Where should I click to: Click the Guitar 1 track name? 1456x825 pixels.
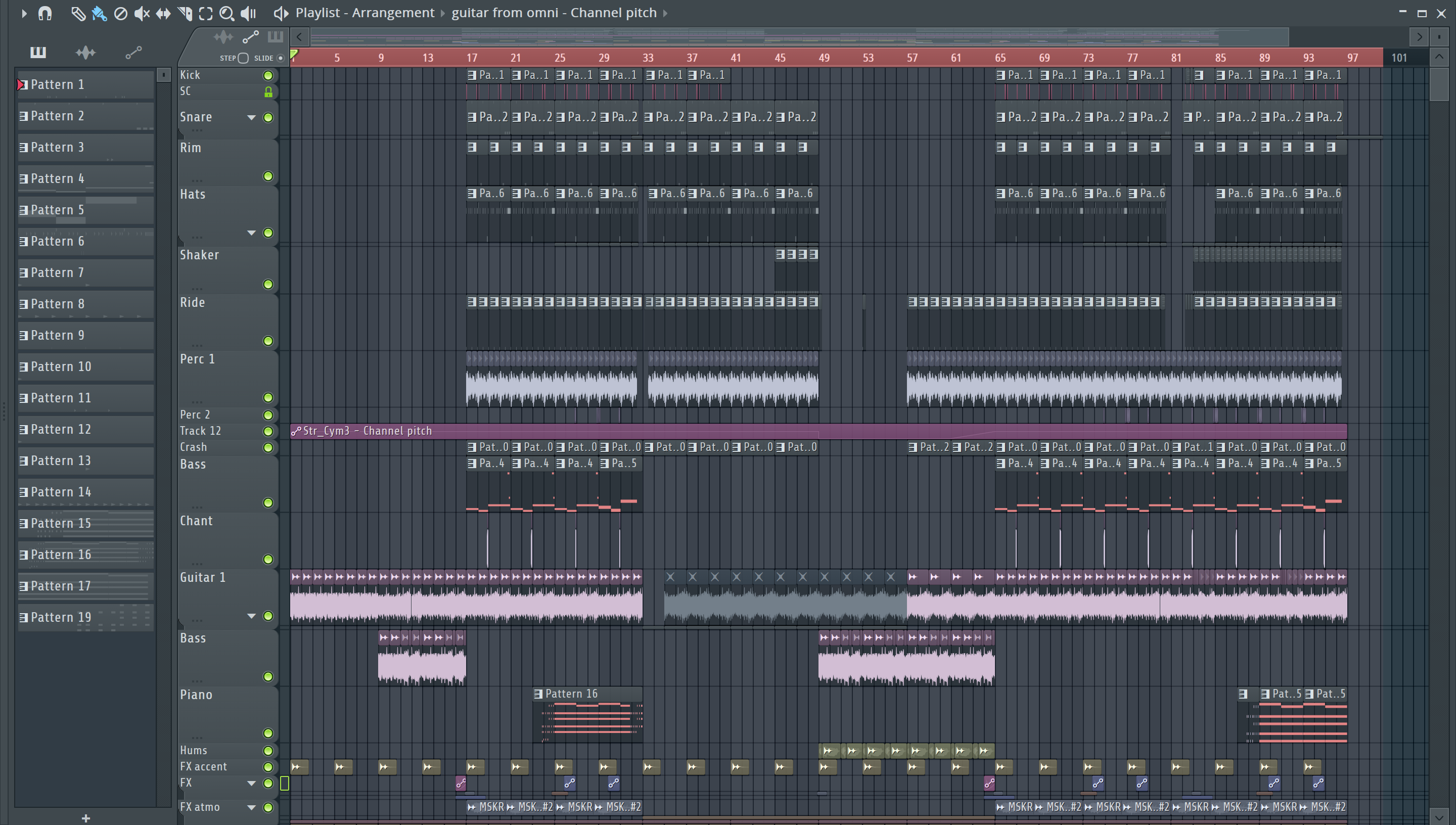pos(203,577)
